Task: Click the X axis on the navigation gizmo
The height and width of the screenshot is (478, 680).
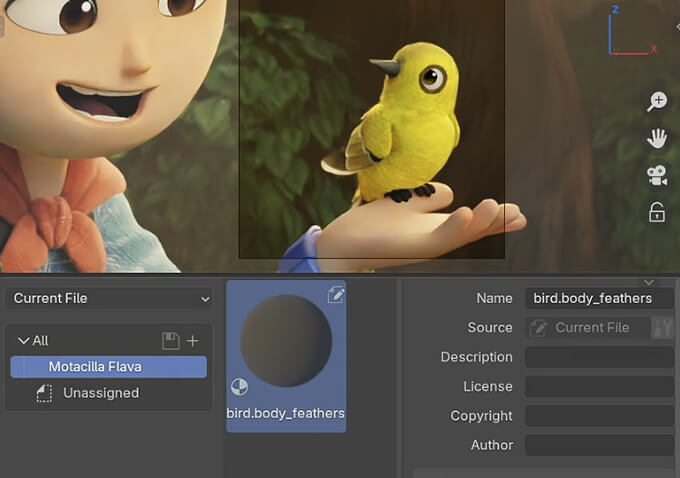Action: point(654,49)
